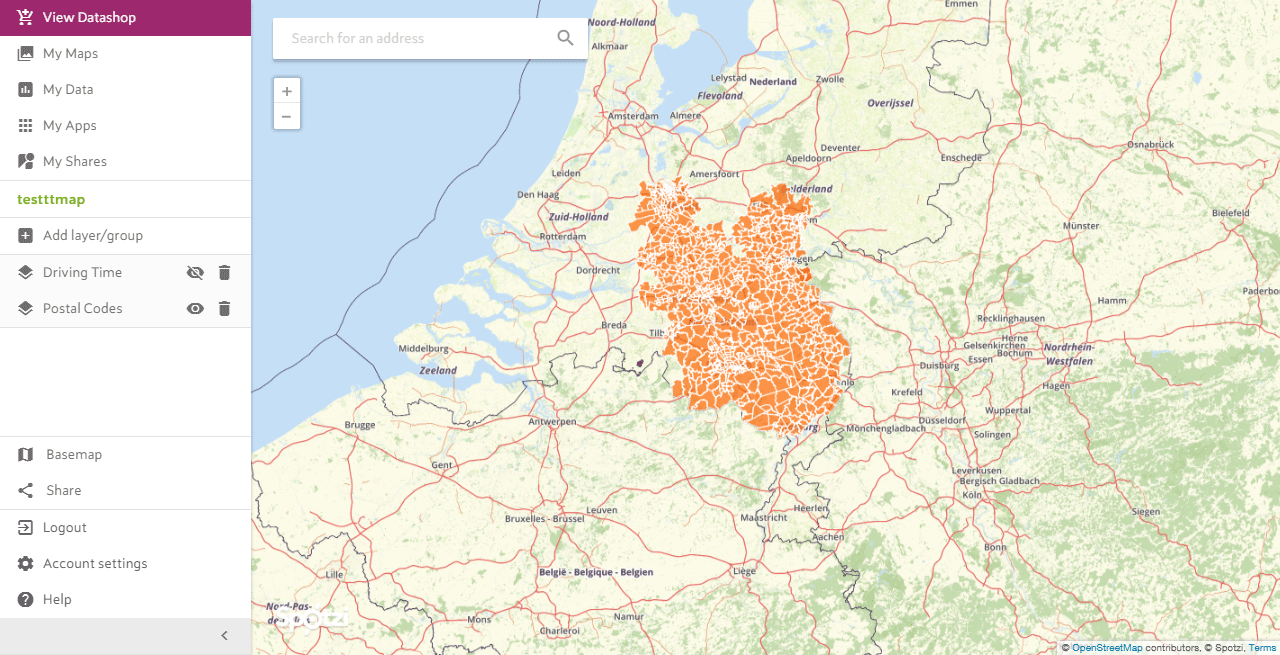Image resolution: width=1280 pixels, height=655 pixels.
Task: Click the Account settings gear icon
Action: [x=26, y=563]
